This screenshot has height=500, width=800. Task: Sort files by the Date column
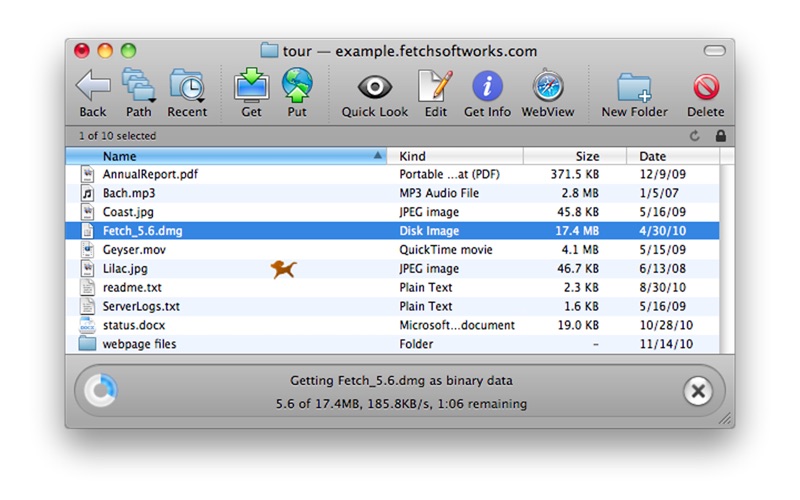pyautogui.click(x=673, y=156)
